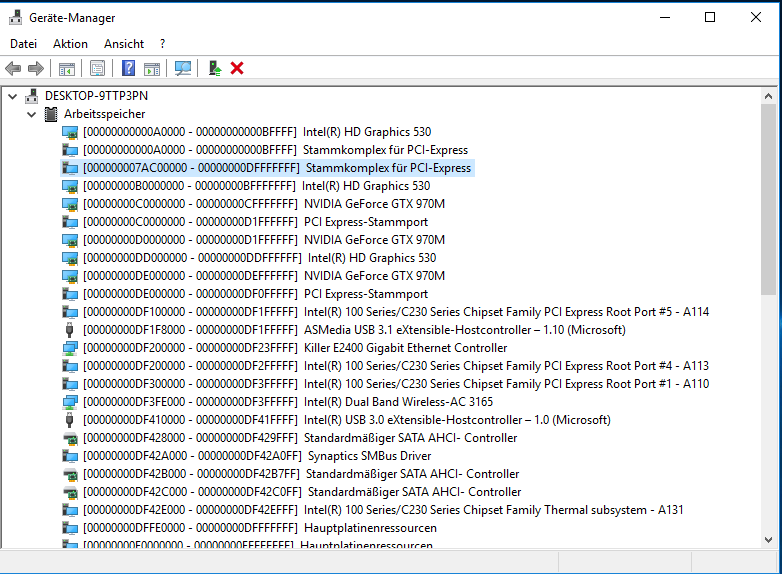The image size is (782, 574).
Task: Click scrollbar up arrow in device list
Action: 768,96
